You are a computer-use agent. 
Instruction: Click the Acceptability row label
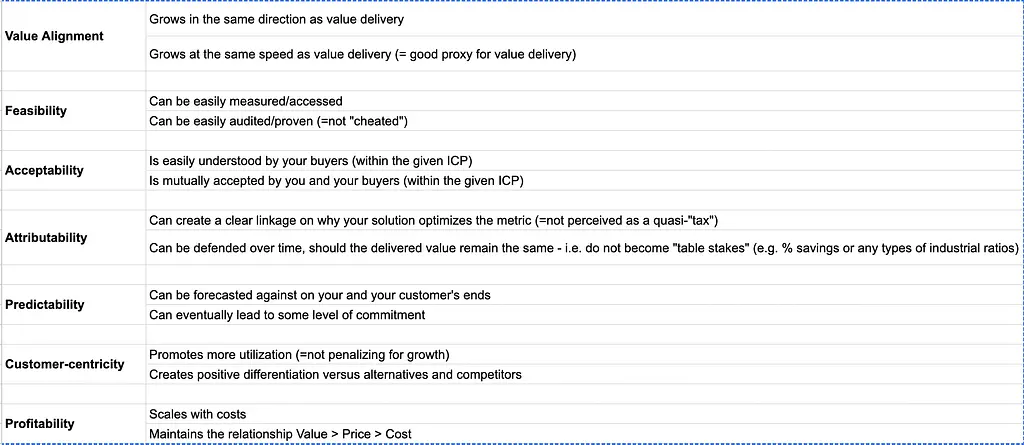pos(44,170)
